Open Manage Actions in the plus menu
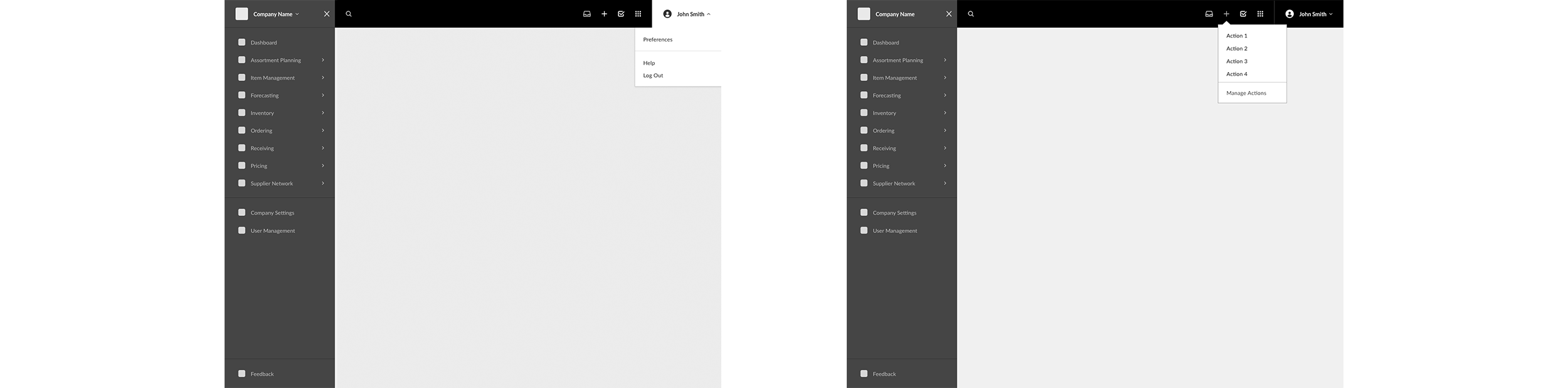Screen dimensions: 1568x388 pyautogui.click(x=1246, y=93)
